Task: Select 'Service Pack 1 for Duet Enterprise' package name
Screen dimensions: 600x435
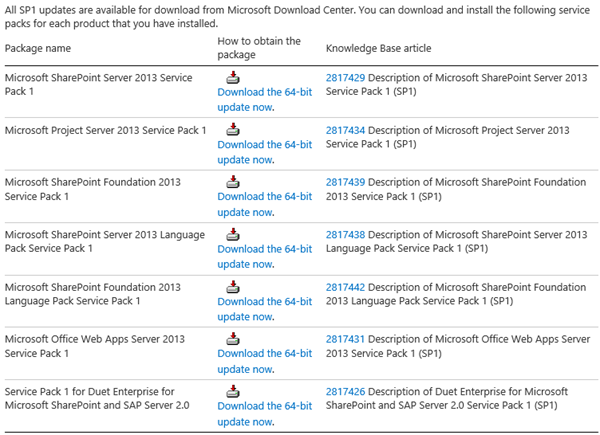Action: click(97, 398)
